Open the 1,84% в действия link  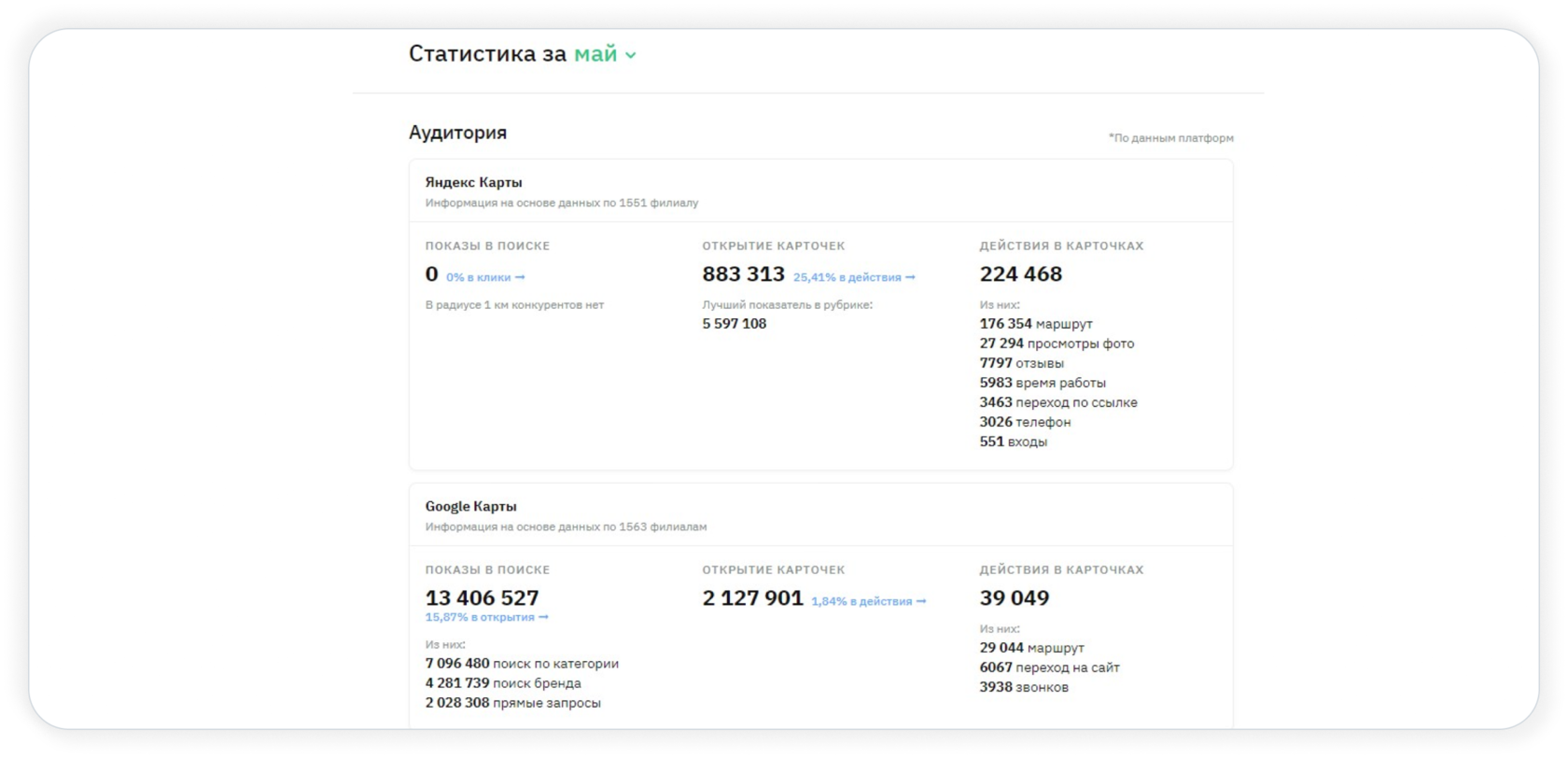pyautogui.click(x=868, y=601)
